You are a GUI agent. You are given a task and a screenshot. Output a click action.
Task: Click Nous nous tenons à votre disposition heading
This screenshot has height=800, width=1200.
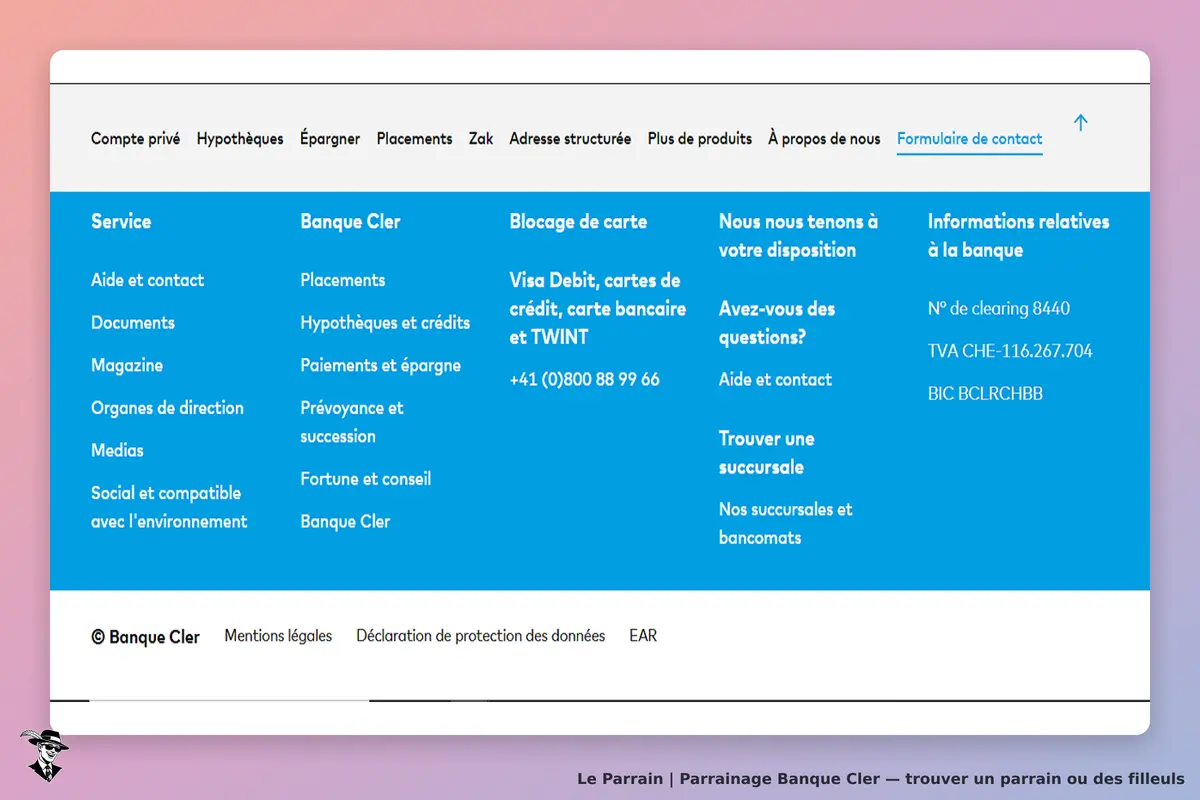click(798, 236)
